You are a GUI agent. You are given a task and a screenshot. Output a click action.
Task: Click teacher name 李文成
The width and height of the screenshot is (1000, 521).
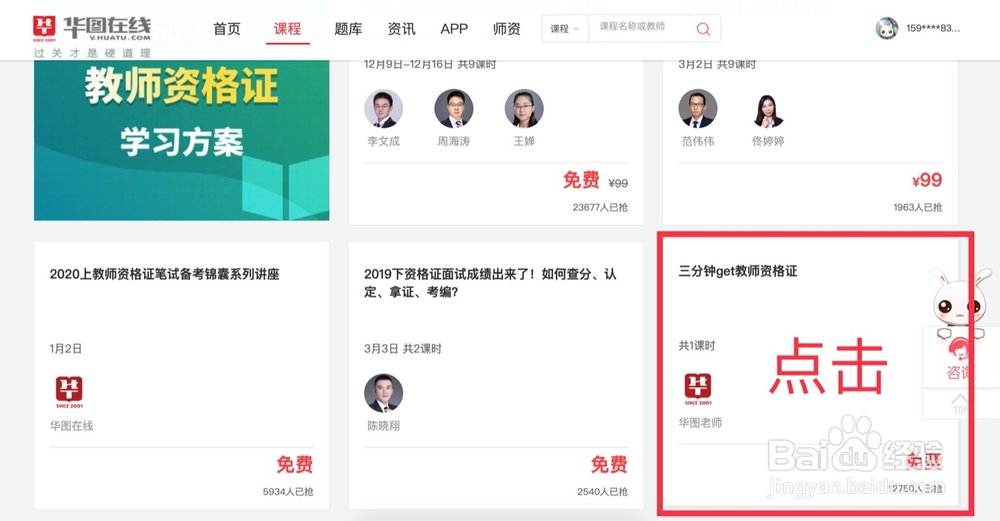tap(383, 141)
